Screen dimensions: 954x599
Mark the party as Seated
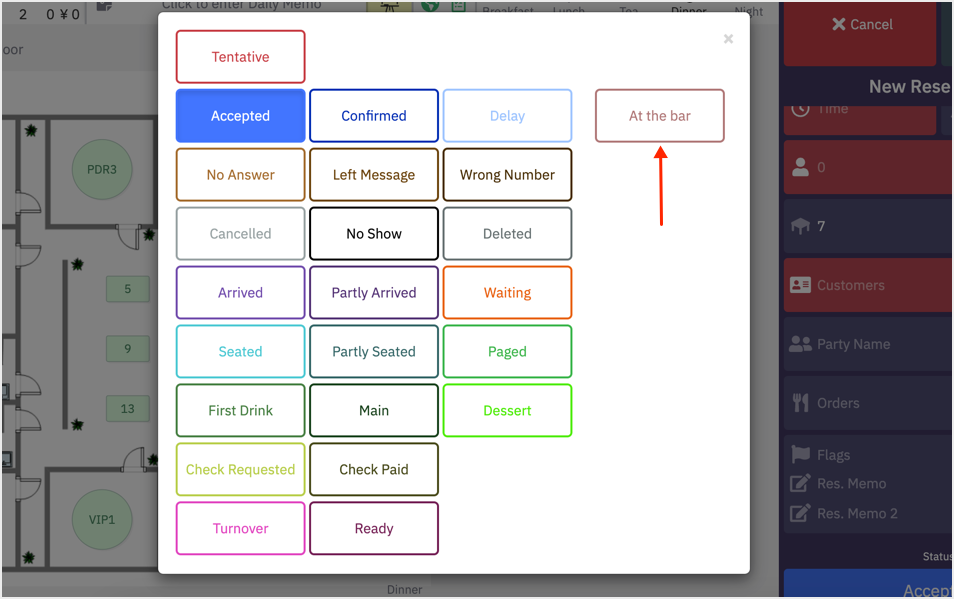(240, 351)
